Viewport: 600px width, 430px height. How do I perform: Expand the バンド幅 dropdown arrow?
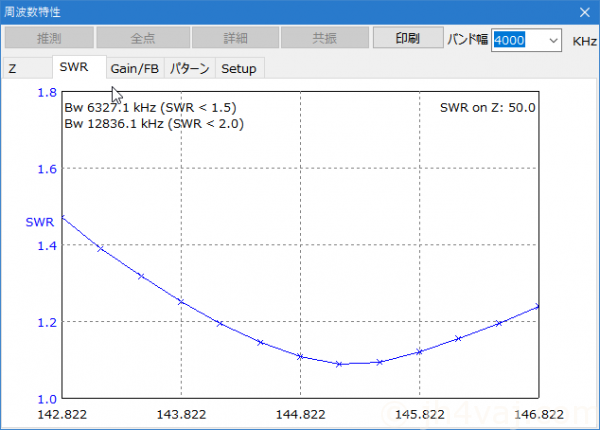pyautogui.click(x=555, y=40)
